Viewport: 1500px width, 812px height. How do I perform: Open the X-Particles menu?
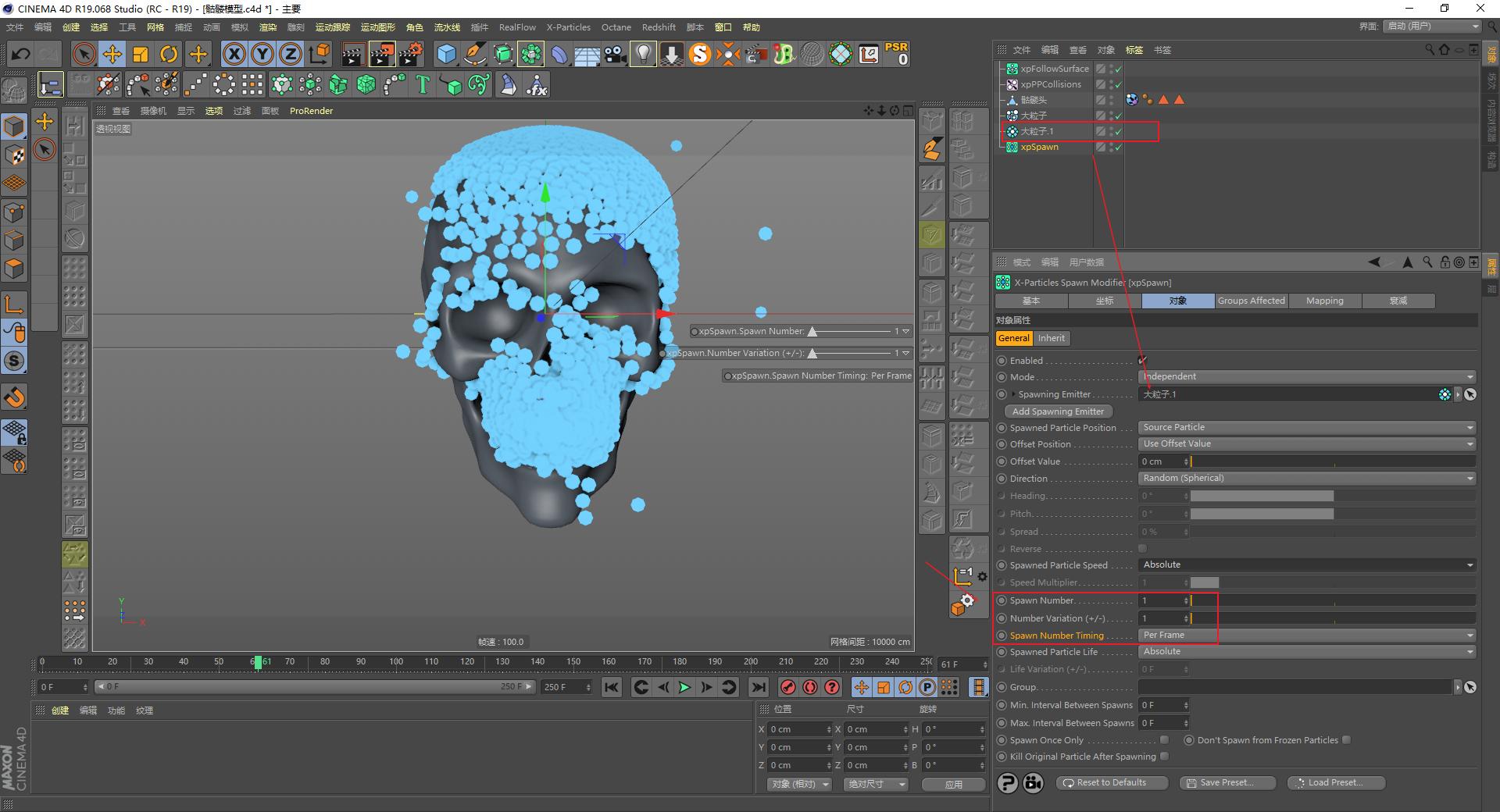click(x=568, y=27)
